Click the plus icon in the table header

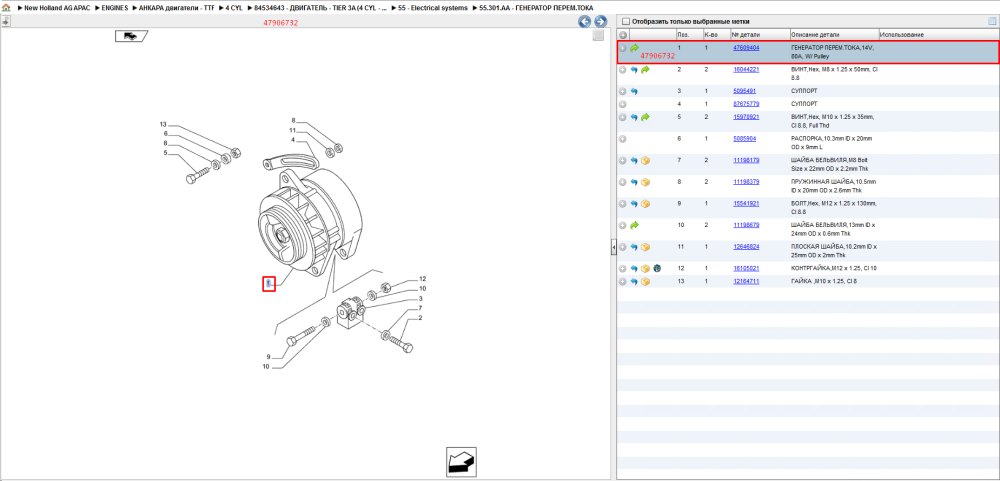click(x=623, y=34)
